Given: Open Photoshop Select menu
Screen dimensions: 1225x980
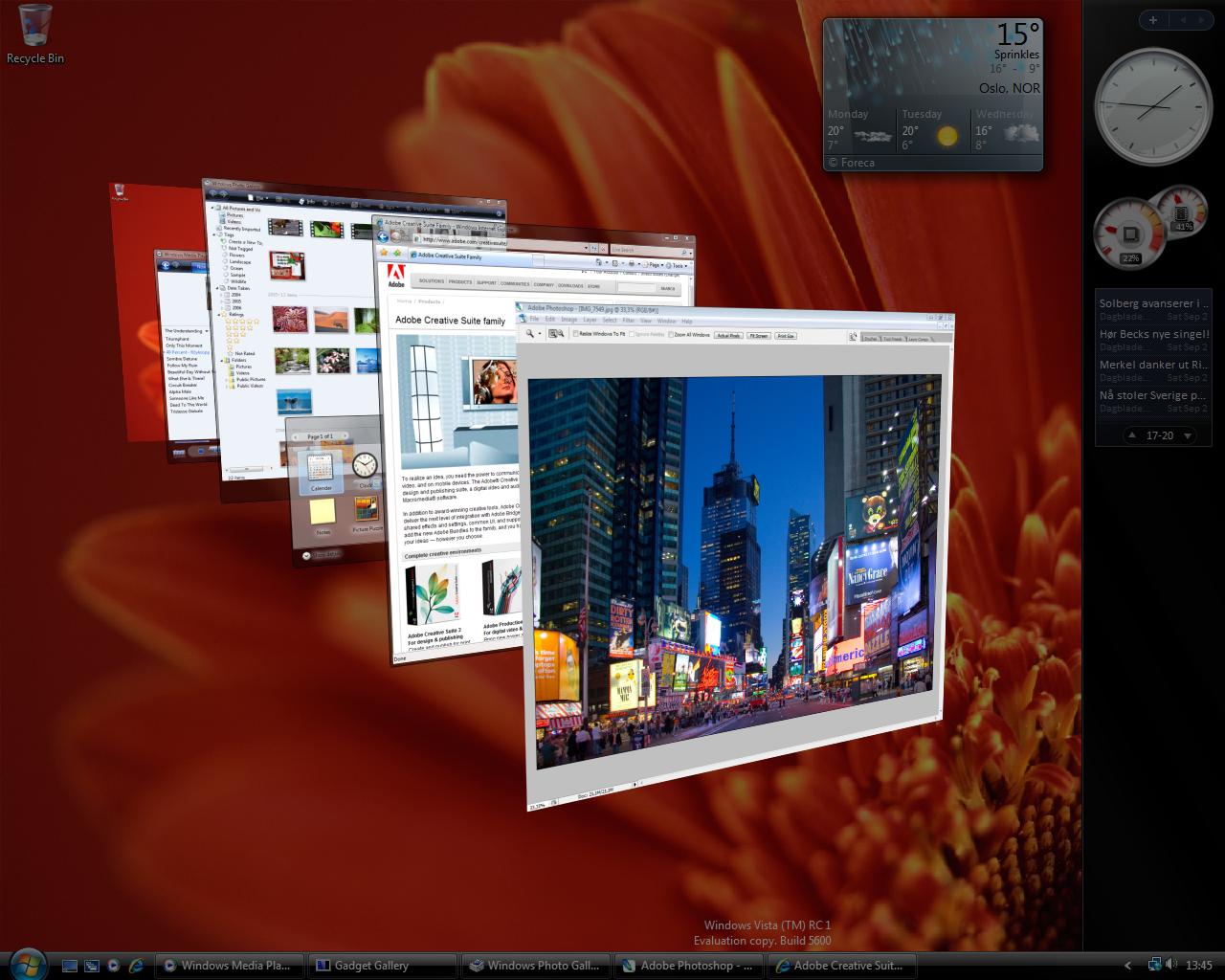Looking at the screenshot, I should [610, 320].
